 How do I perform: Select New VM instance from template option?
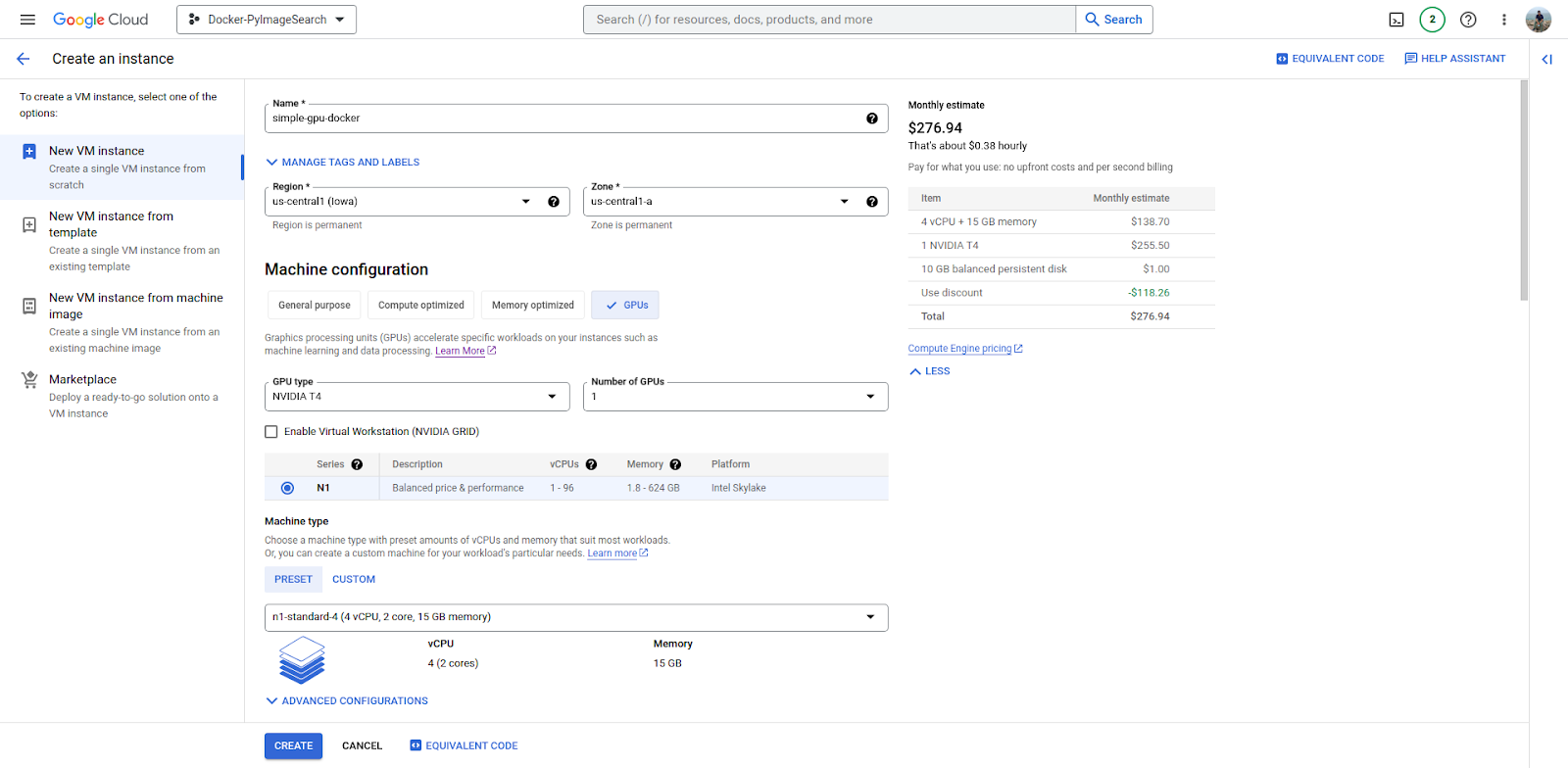coord(122,241)
